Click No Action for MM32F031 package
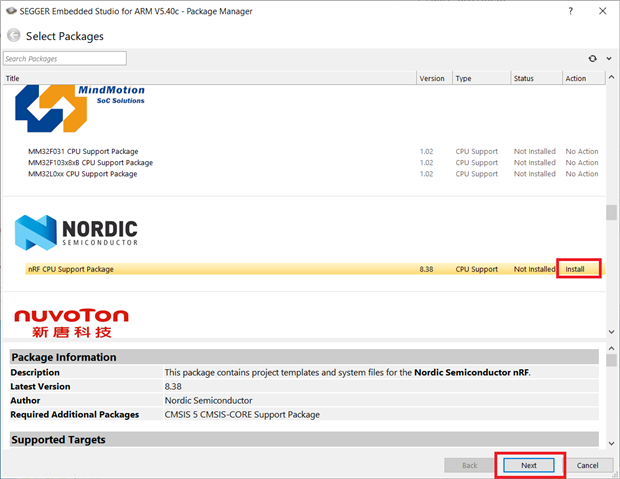620x479 pixels. coord(582,151)
